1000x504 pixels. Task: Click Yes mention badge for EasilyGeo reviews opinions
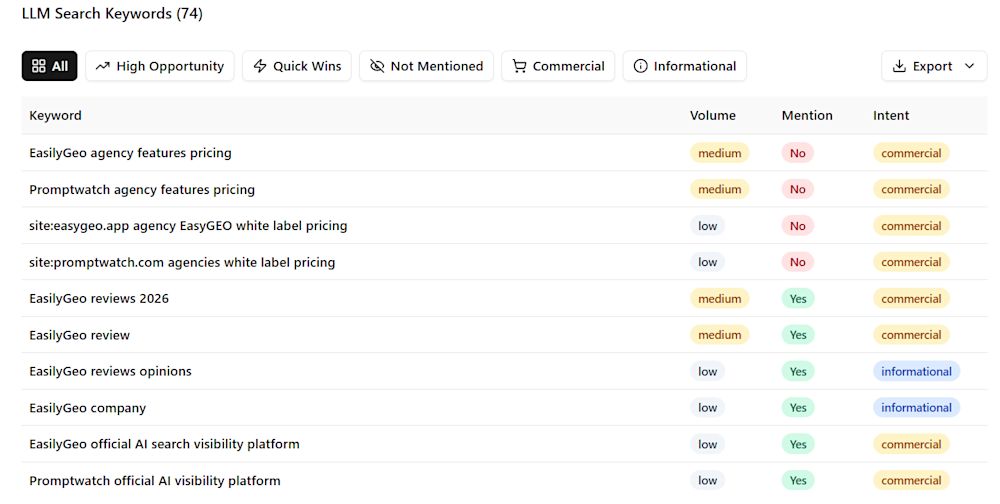pos(798,371)
